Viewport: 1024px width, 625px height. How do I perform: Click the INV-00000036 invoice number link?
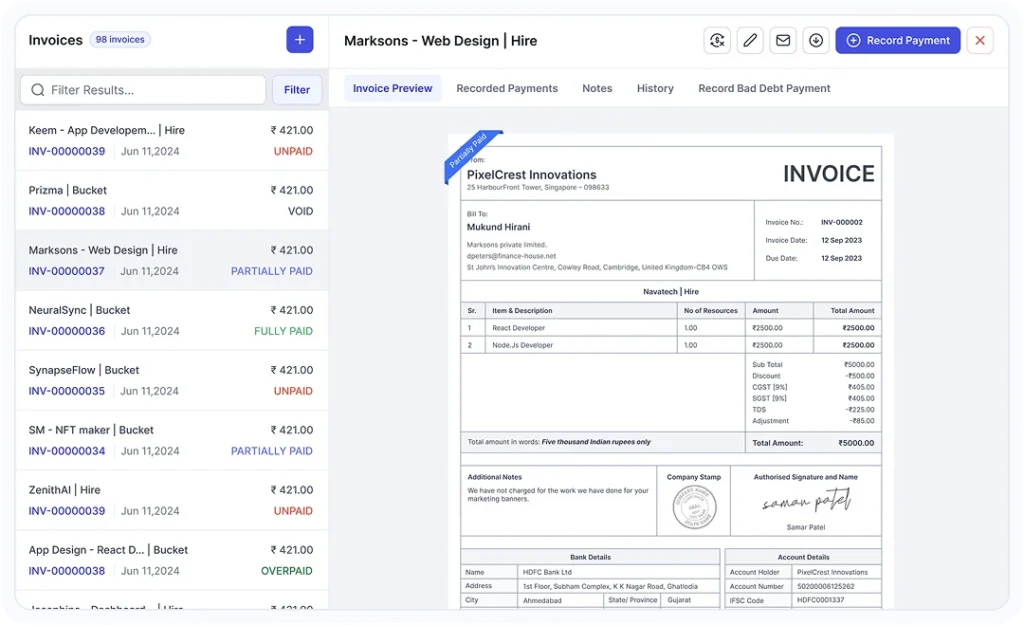67,331
